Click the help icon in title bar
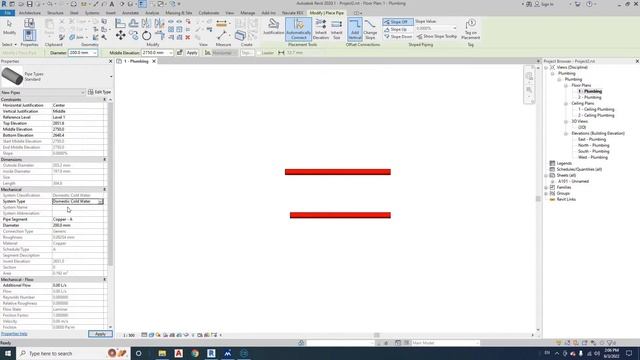This screenshot has width=640, height=360. point(589,4)
